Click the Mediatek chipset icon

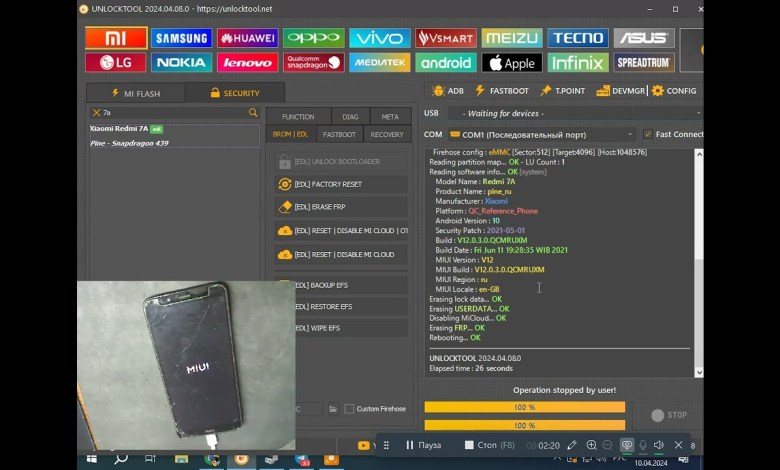click(x=379, y=63)
